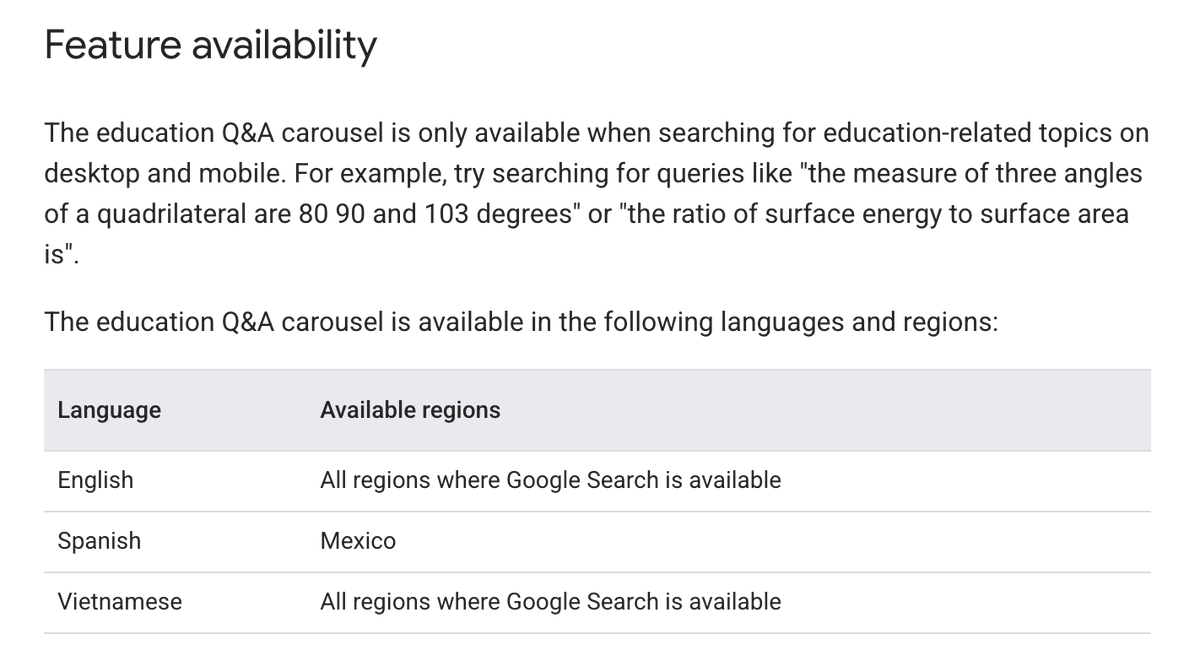Viewport: 1200px width, 672px height.
Task: Click the Mexico region cell
Action: pos(358,541)
